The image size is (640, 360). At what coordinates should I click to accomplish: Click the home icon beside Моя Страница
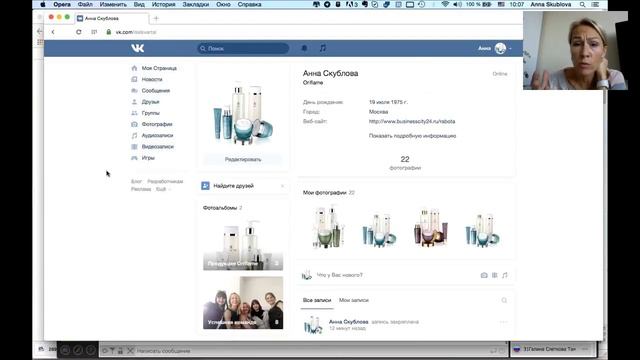[134, 68]
